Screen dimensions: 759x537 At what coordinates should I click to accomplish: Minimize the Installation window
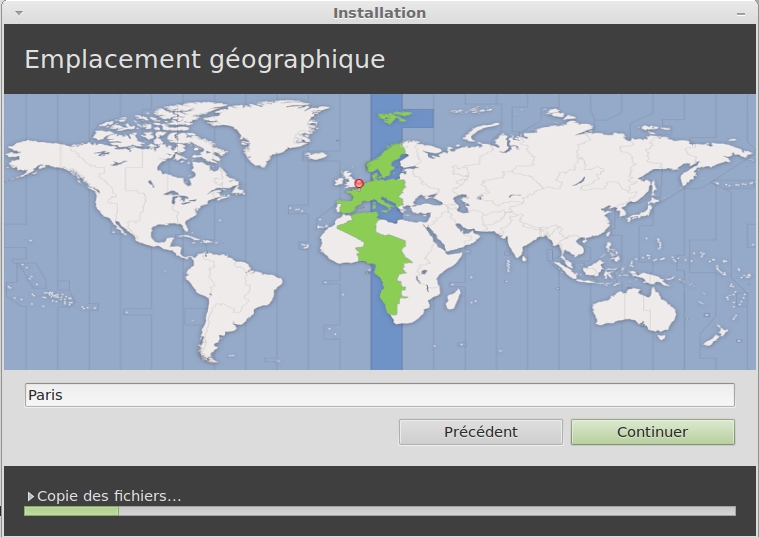pyautogui.click(x=741, y=13)
